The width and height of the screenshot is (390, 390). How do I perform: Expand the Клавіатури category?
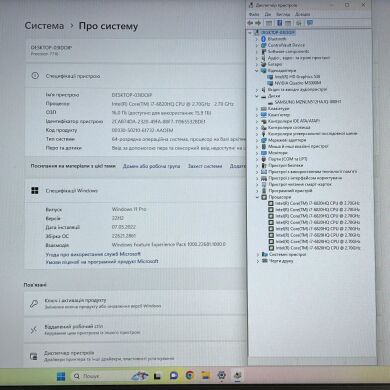(257, 109)
